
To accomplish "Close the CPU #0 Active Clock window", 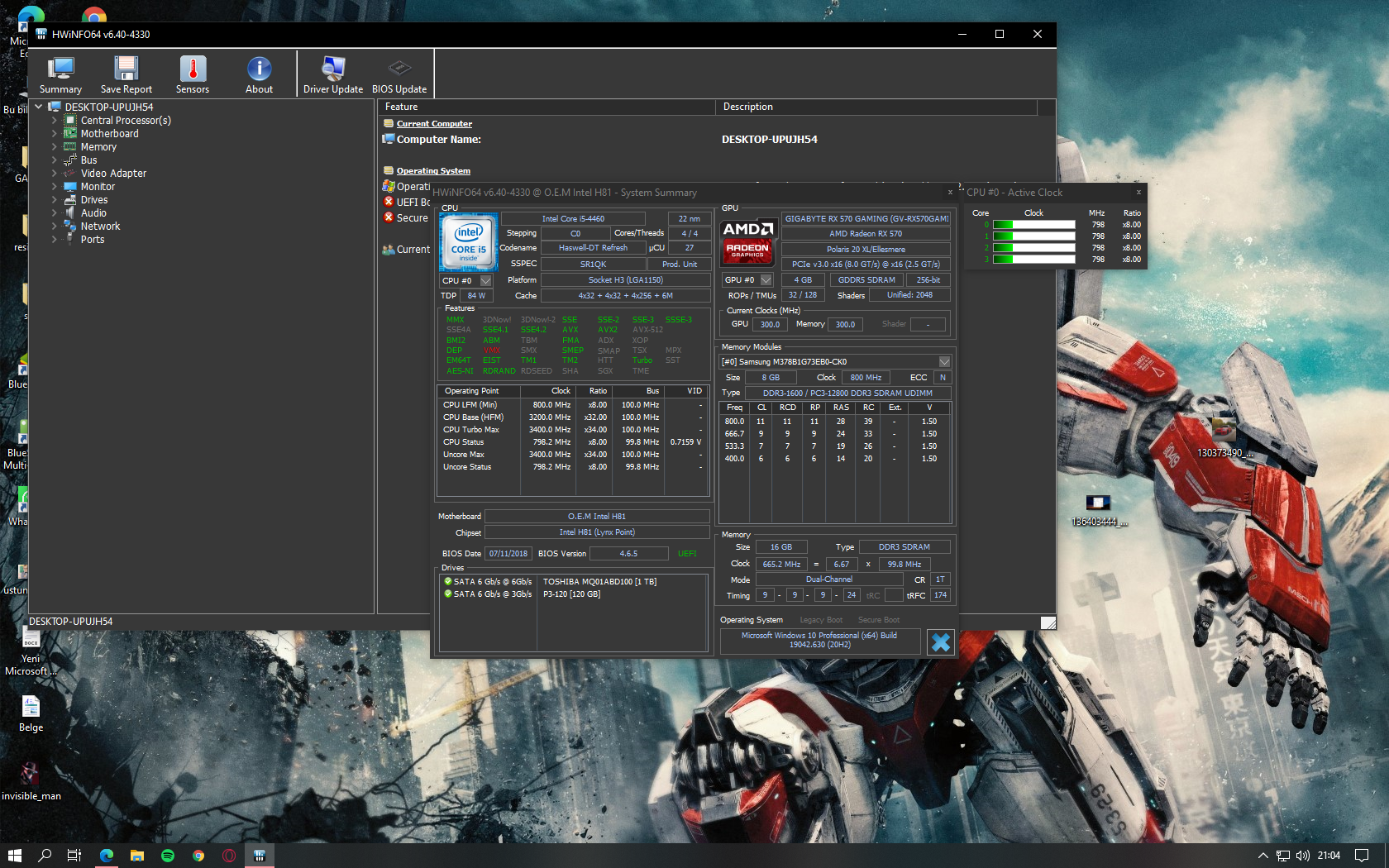I will [x=1138, y=192].
